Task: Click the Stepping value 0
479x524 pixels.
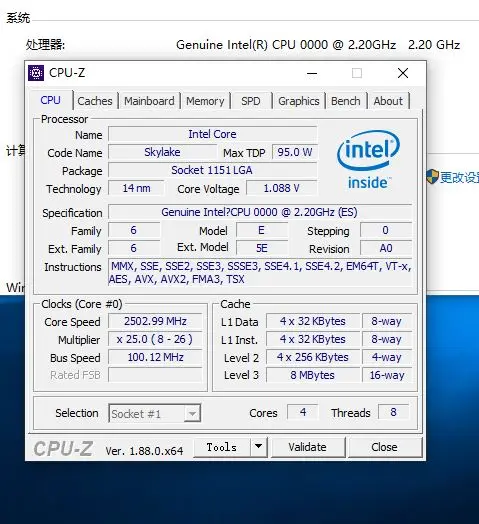Action: (386, 231)
